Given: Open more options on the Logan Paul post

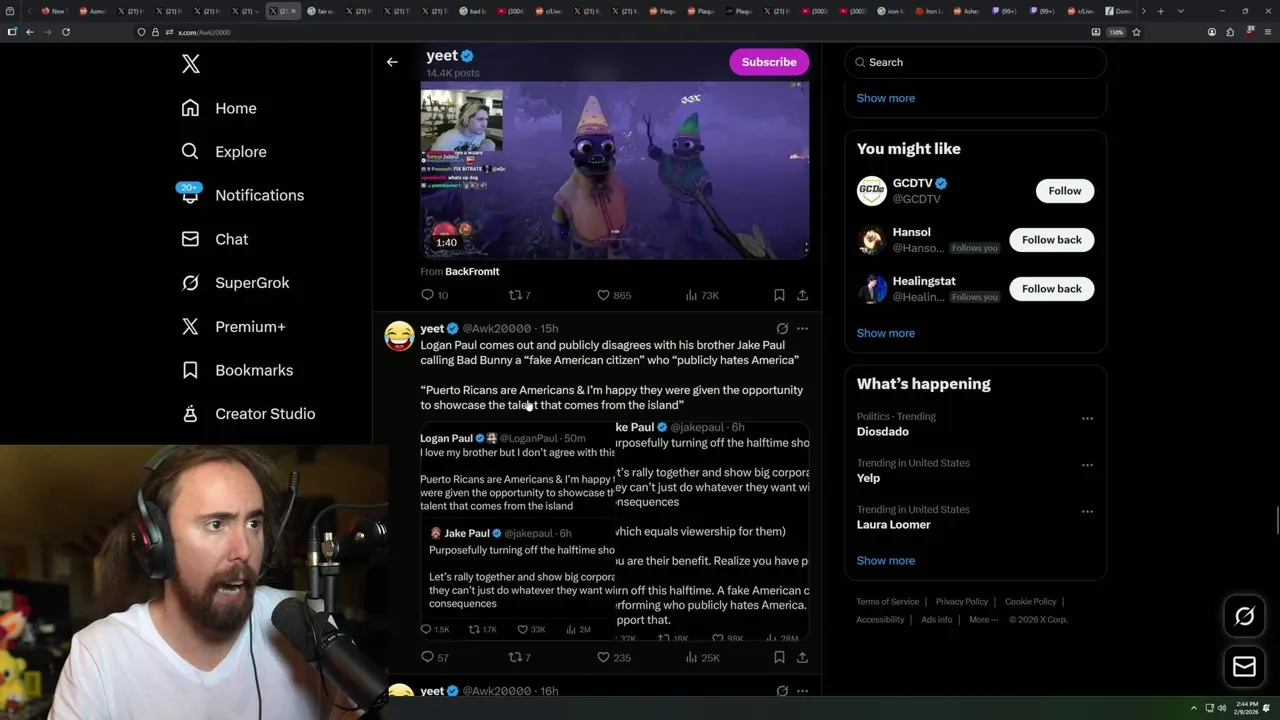Looking at the screenshot, I should (802, 328).
